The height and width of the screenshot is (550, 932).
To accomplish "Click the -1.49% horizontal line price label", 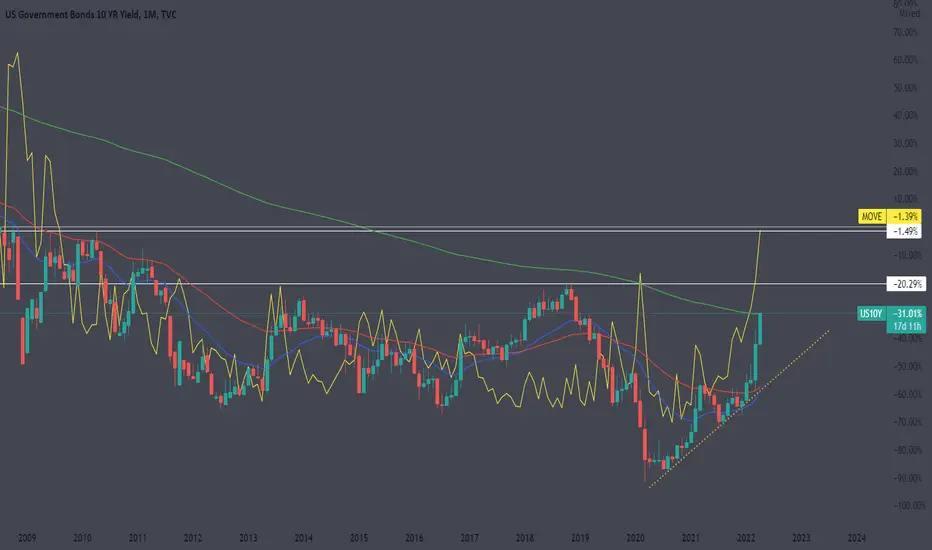I will 904,231.
